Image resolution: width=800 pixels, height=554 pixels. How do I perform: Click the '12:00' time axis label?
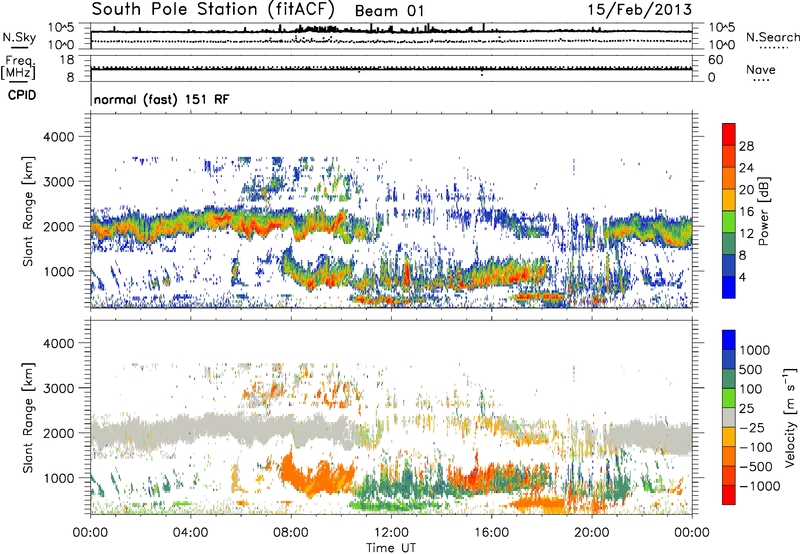coord(391,533)
